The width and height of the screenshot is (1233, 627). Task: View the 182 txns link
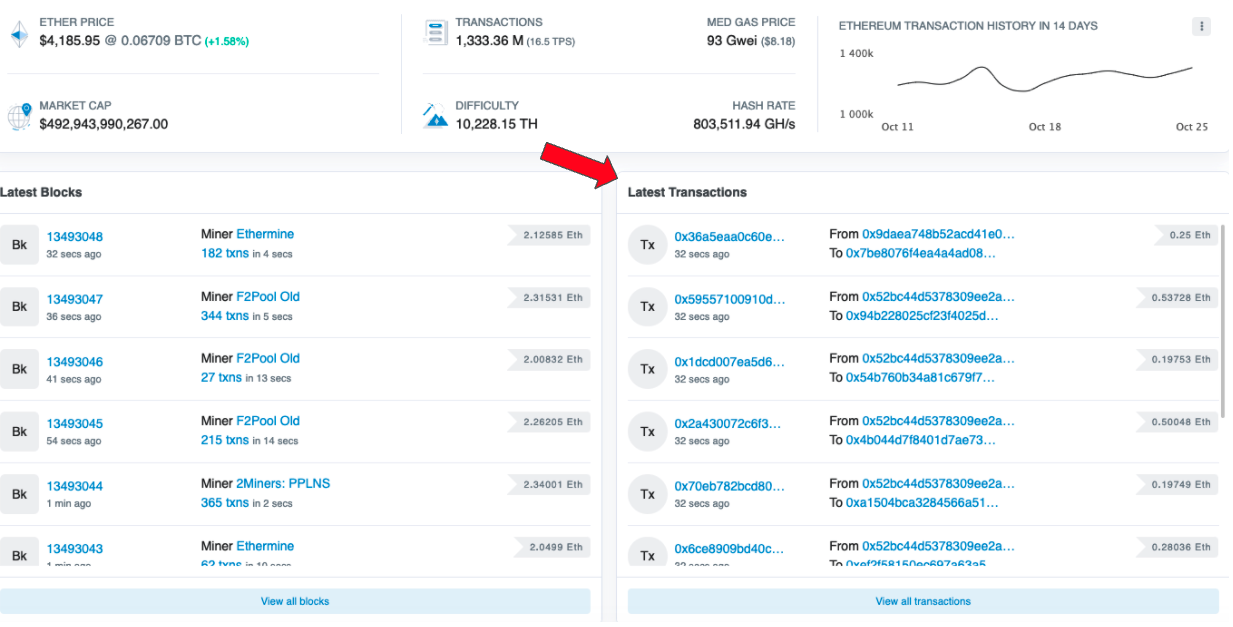coord(225,253)
